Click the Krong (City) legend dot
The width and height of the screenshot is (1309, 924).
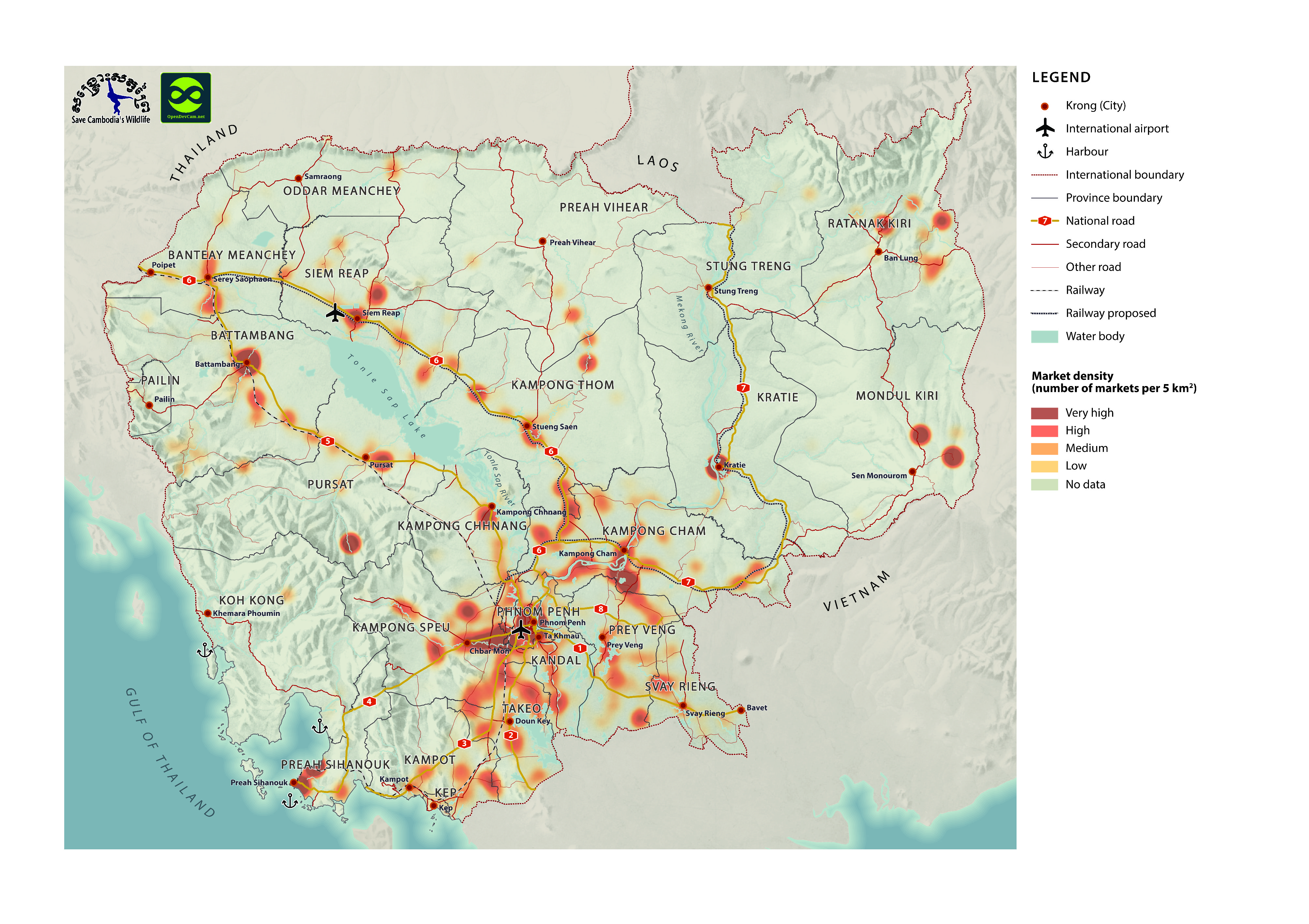[1045, 106]
